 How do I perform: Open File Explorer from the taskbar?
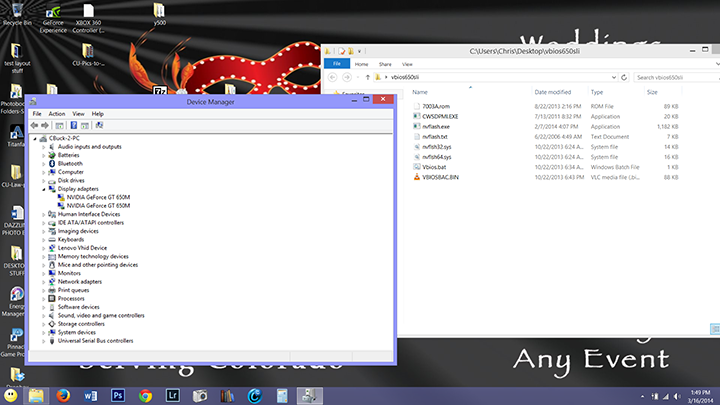(x=36, y=395)
